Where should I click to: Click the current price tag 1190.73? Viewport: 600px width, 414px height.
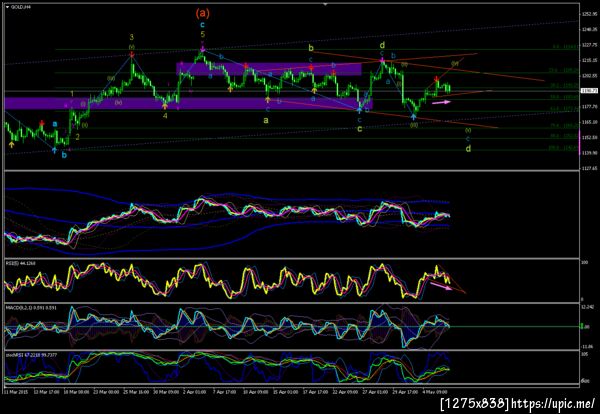[x=589, y=91]
